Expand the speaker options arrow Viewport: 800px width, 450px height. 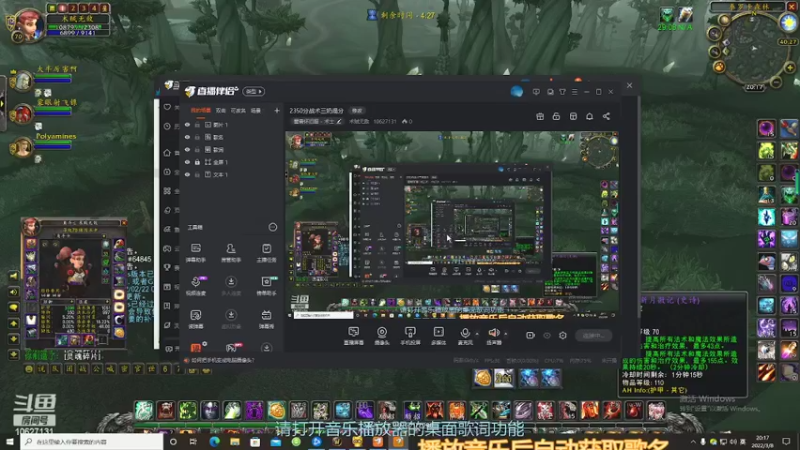(506, 334)
